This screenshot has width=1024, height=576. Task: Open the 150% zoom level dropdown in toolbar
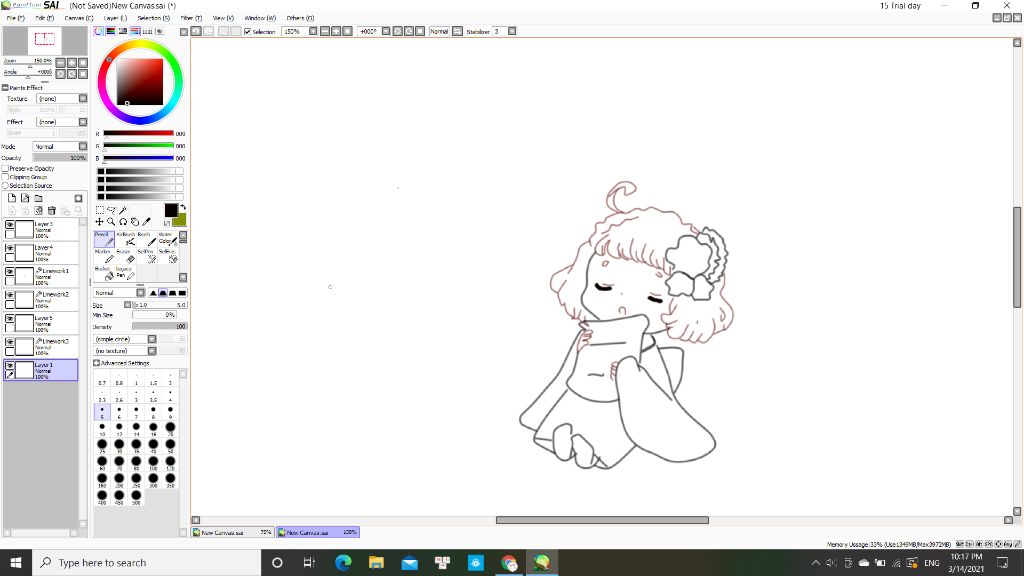[313, 31]
